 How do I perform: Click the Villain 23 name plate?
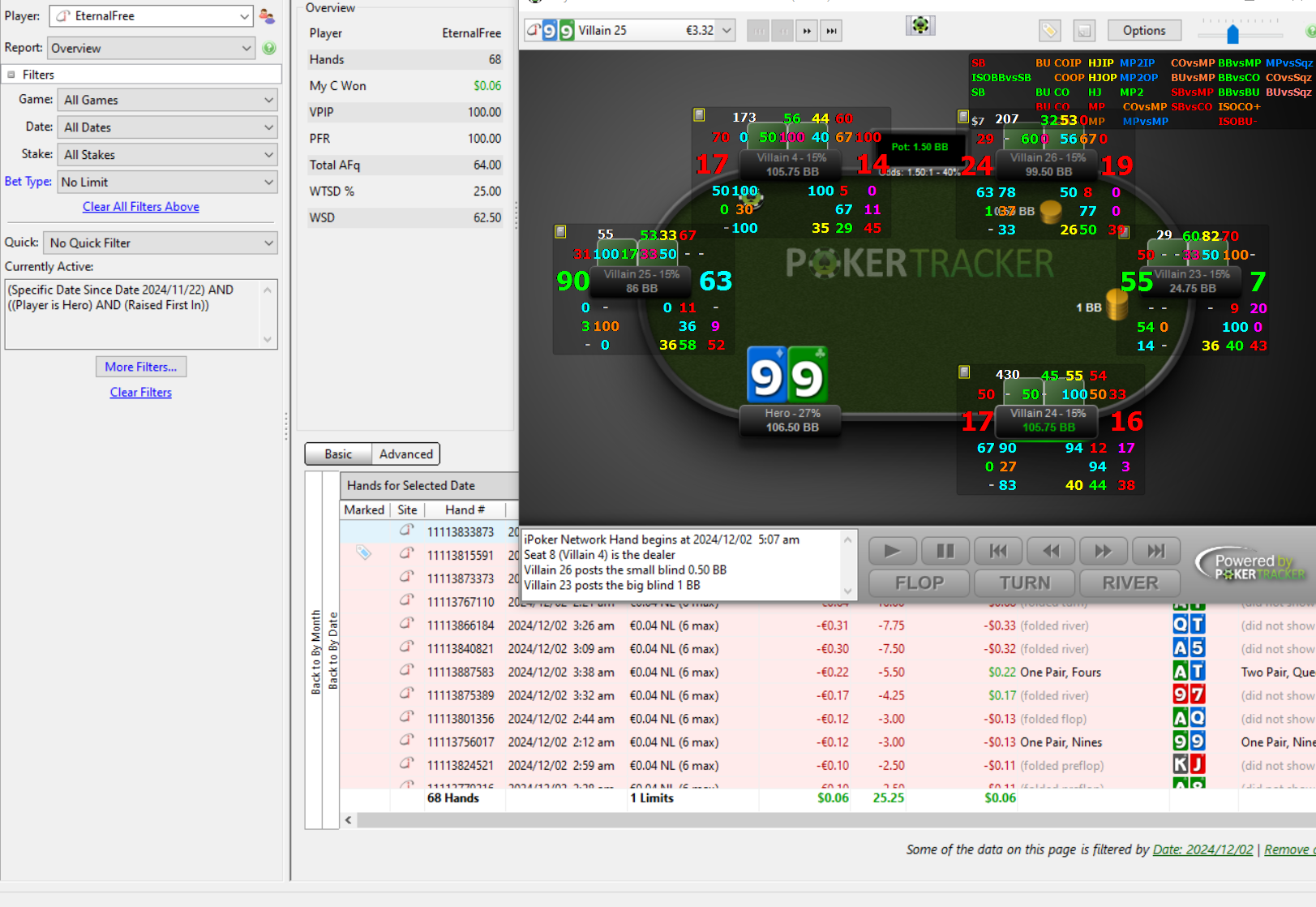click(1192, 281)
